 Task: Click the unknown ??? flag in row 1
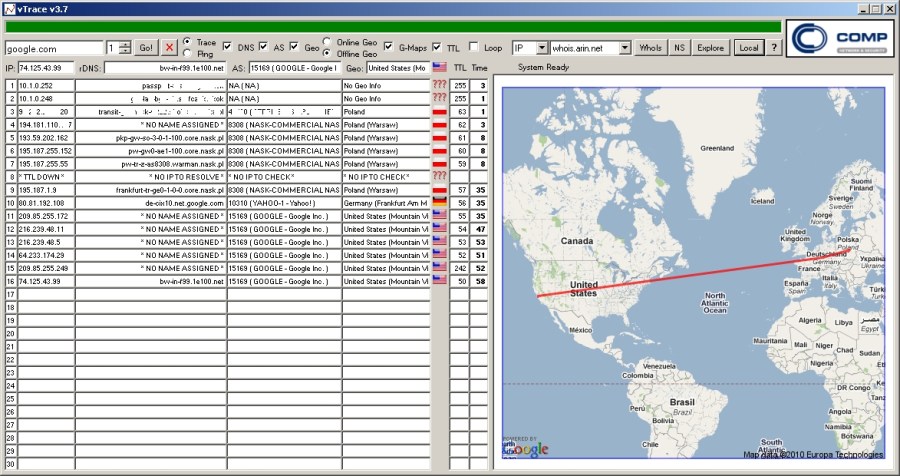pos(440,85)
